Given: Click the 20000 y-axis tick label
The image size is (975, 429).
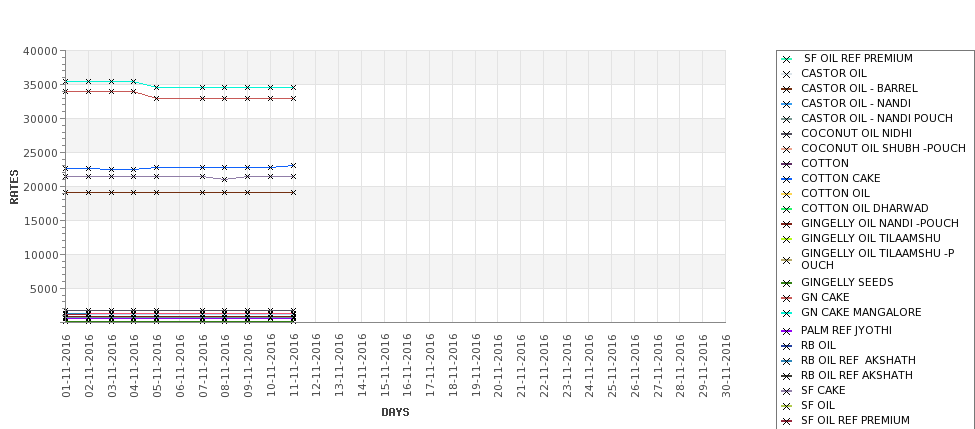Looking at the screenshot, I should tap(40, 187).
